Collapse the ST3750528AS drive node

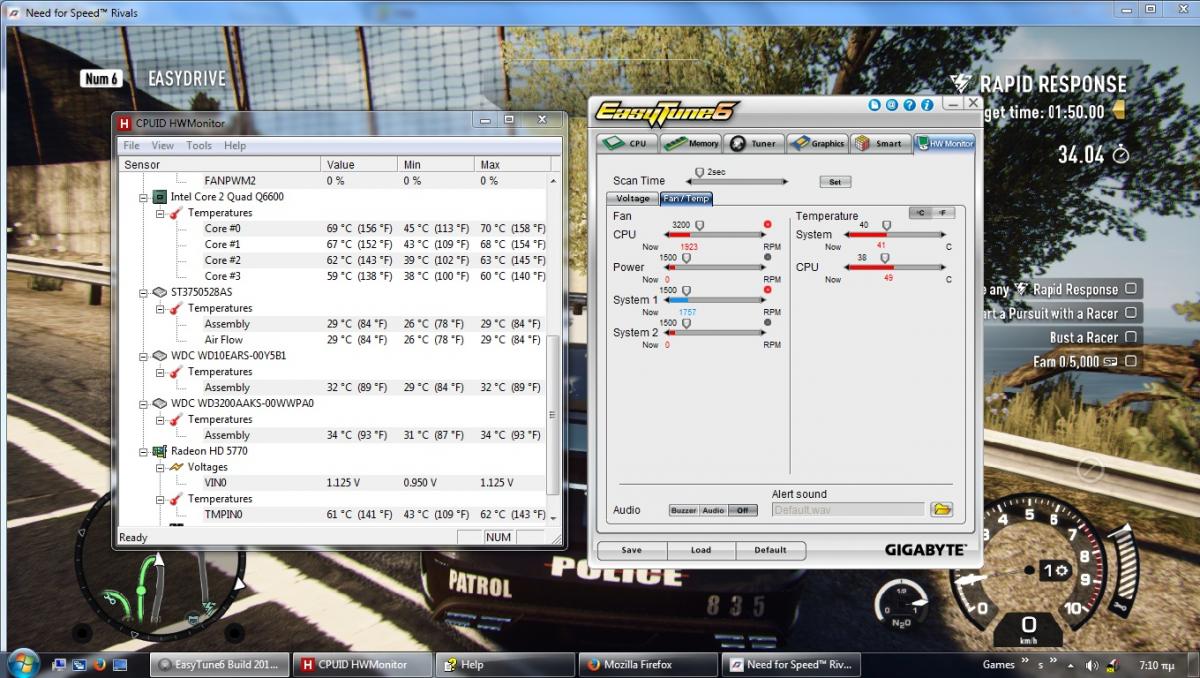[143, 292]
